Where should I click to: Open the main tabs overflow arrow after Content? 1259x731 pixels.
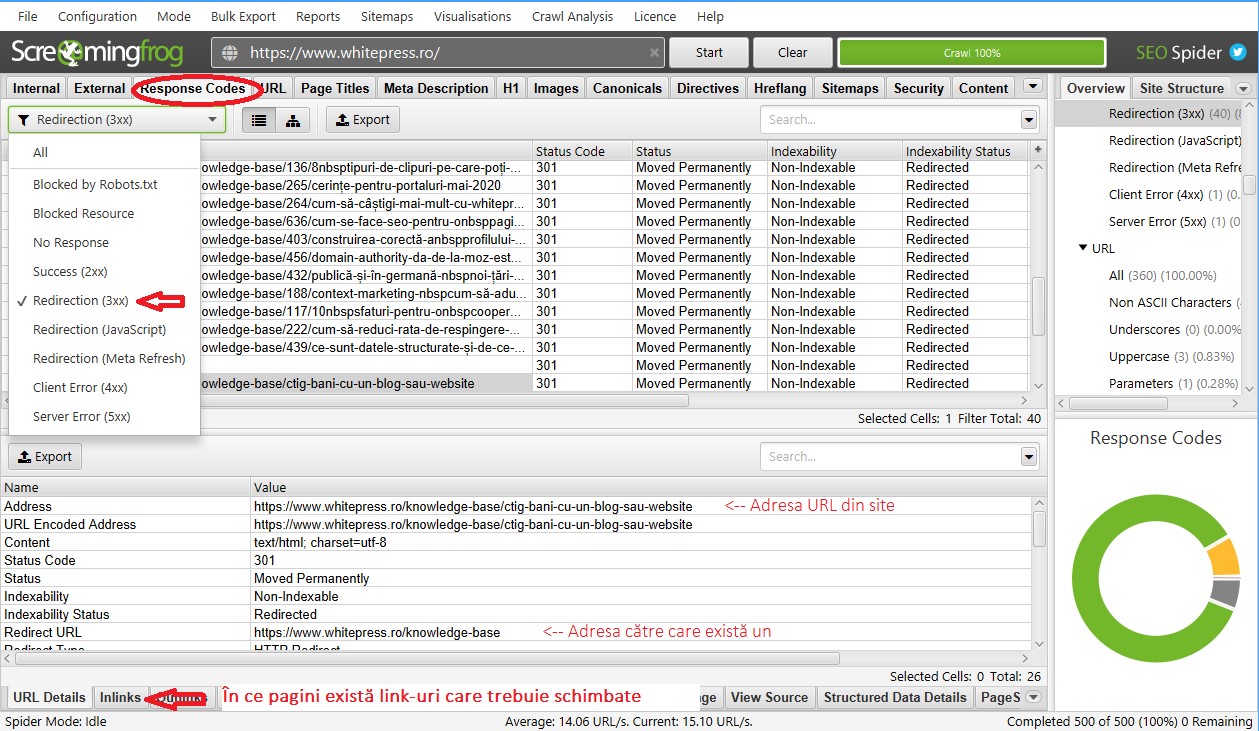pyautogui.click(x=1032, y=88)
